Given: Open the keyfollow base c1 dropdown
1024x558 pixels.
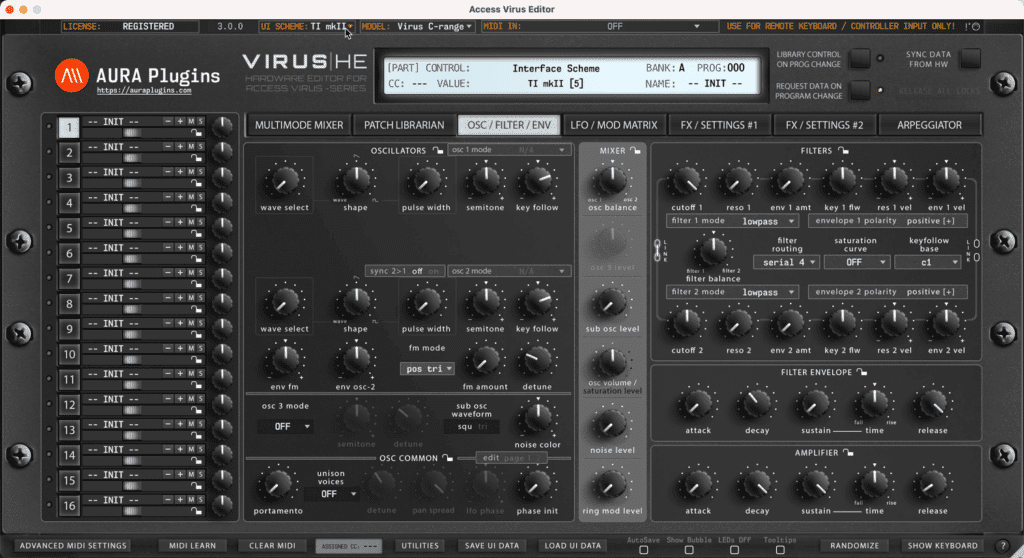Looking at the screenshot, I should (x=927, y=262).
